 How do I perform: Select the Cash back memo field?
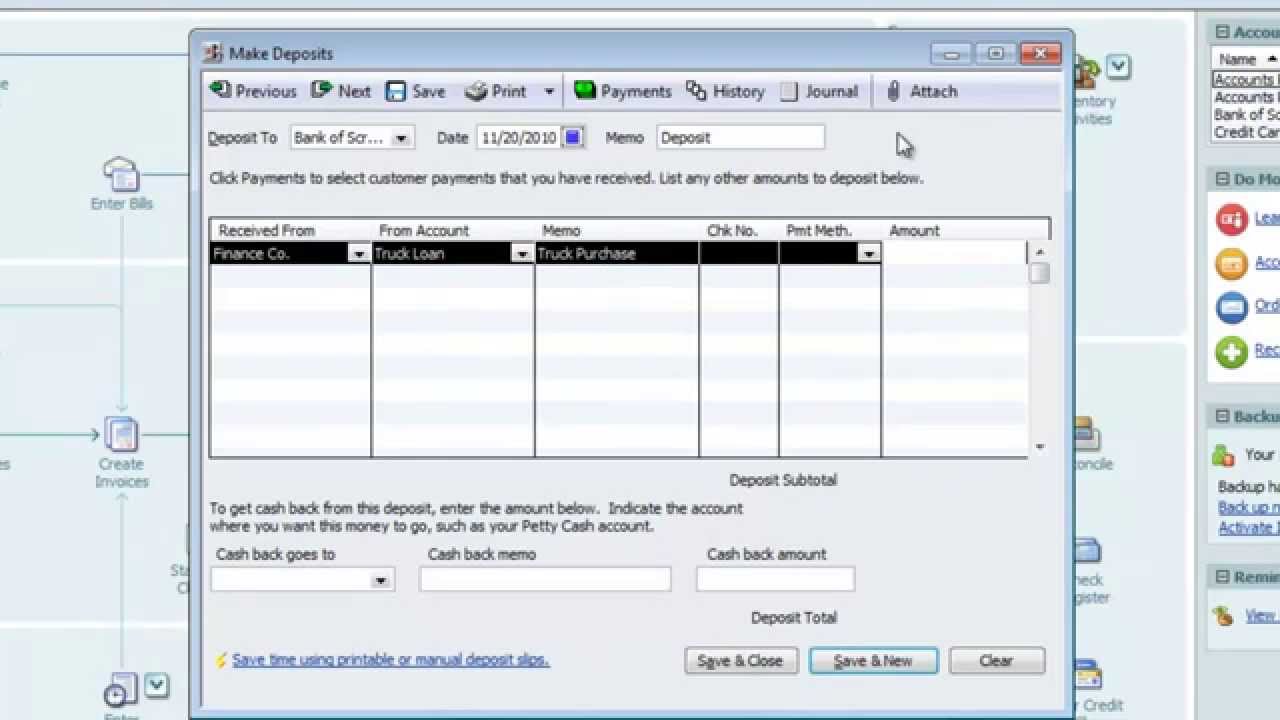545,579
